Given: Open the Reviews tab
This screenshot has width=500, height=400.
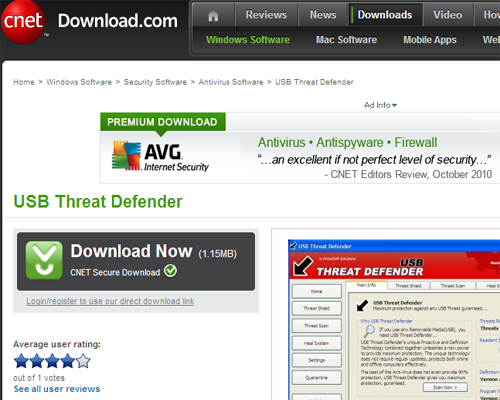Looking at the screenshot, I should coord(266,15).
